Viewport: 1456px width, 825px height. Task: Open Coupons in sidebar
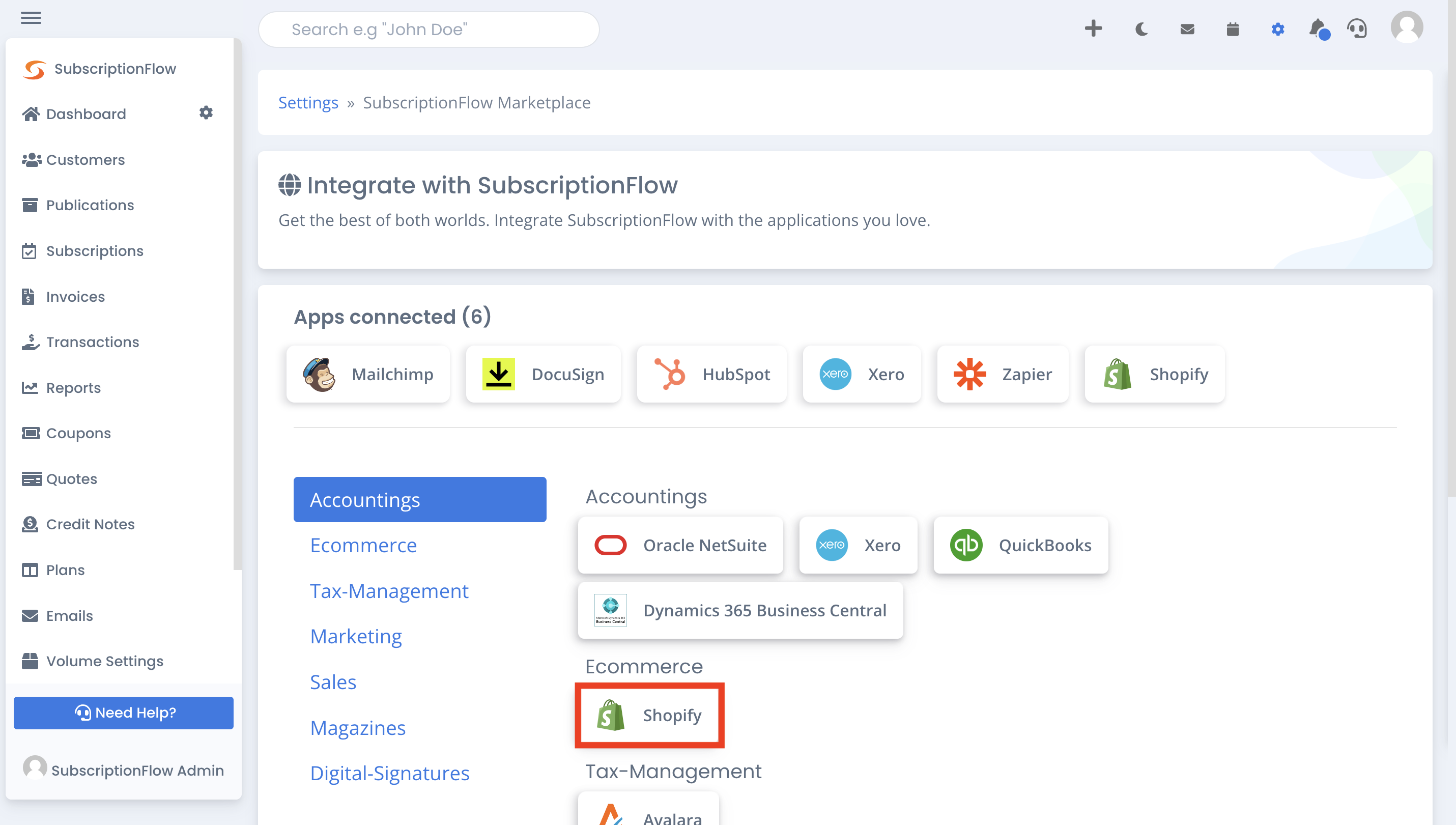66,434
